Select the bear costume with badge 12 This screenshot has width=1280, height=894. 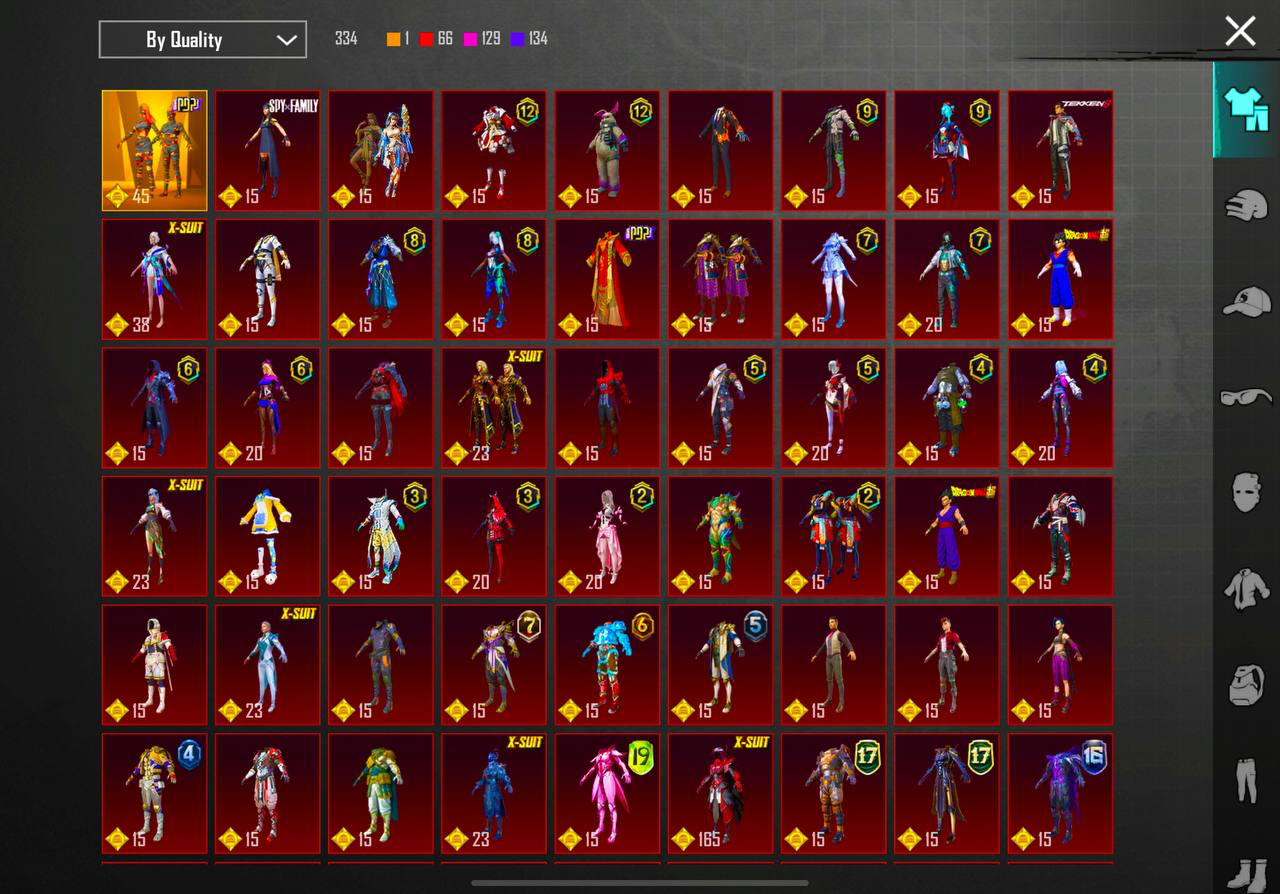608,151
